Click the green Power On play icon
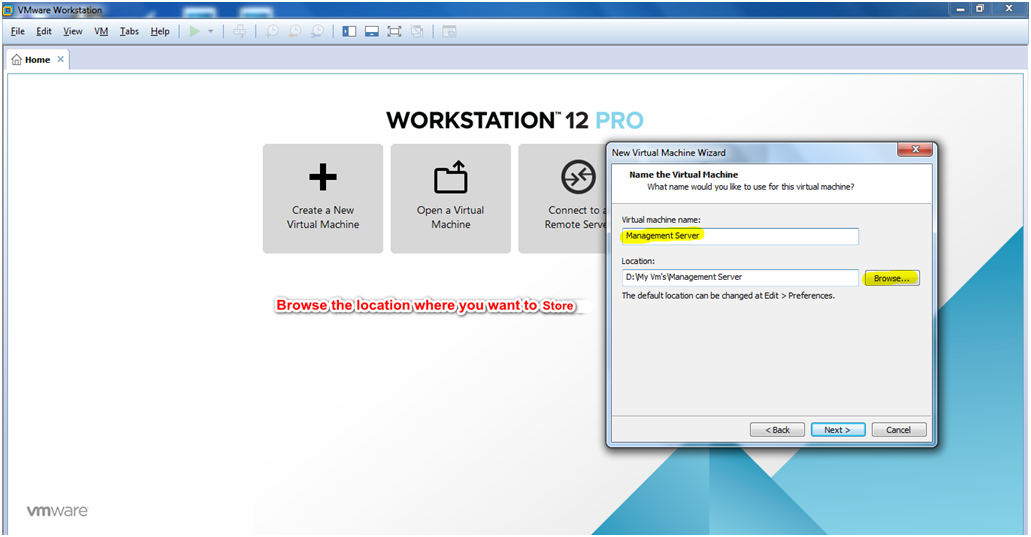1031x537 pixels. (x=195, y=31)
